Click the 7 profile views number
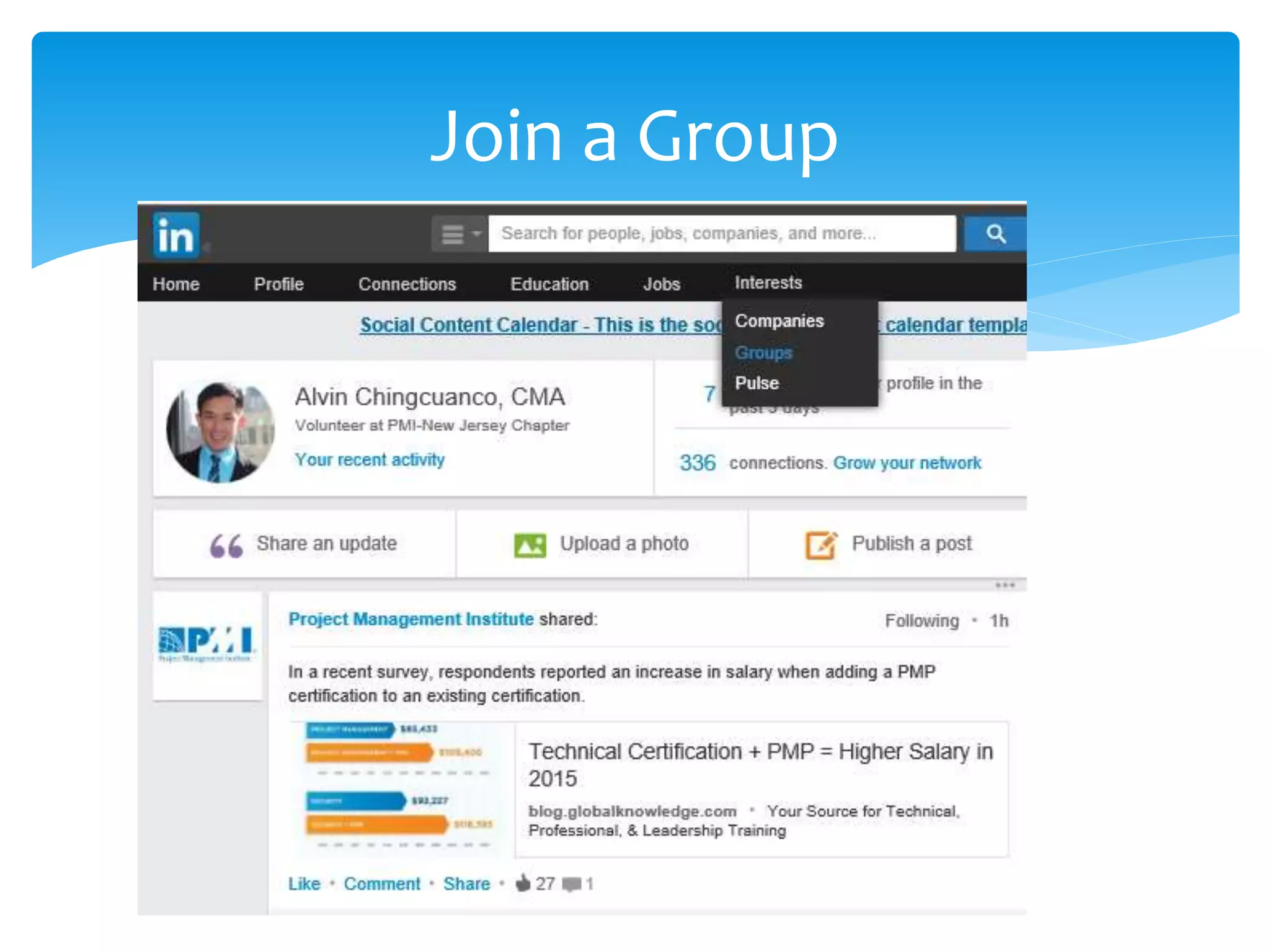This screenshot has width=1270, height=952. tap(709, 394)
